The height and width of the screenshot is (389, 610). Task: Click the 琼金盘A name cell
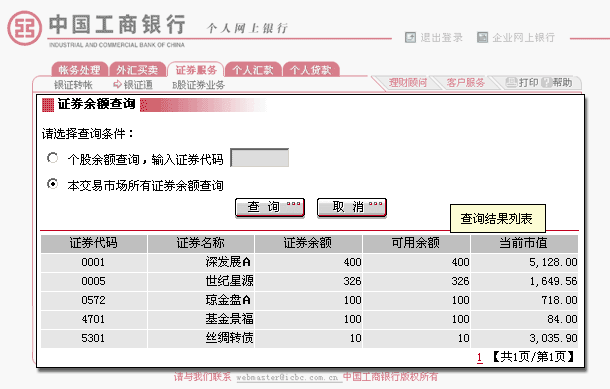coord(201,300)
